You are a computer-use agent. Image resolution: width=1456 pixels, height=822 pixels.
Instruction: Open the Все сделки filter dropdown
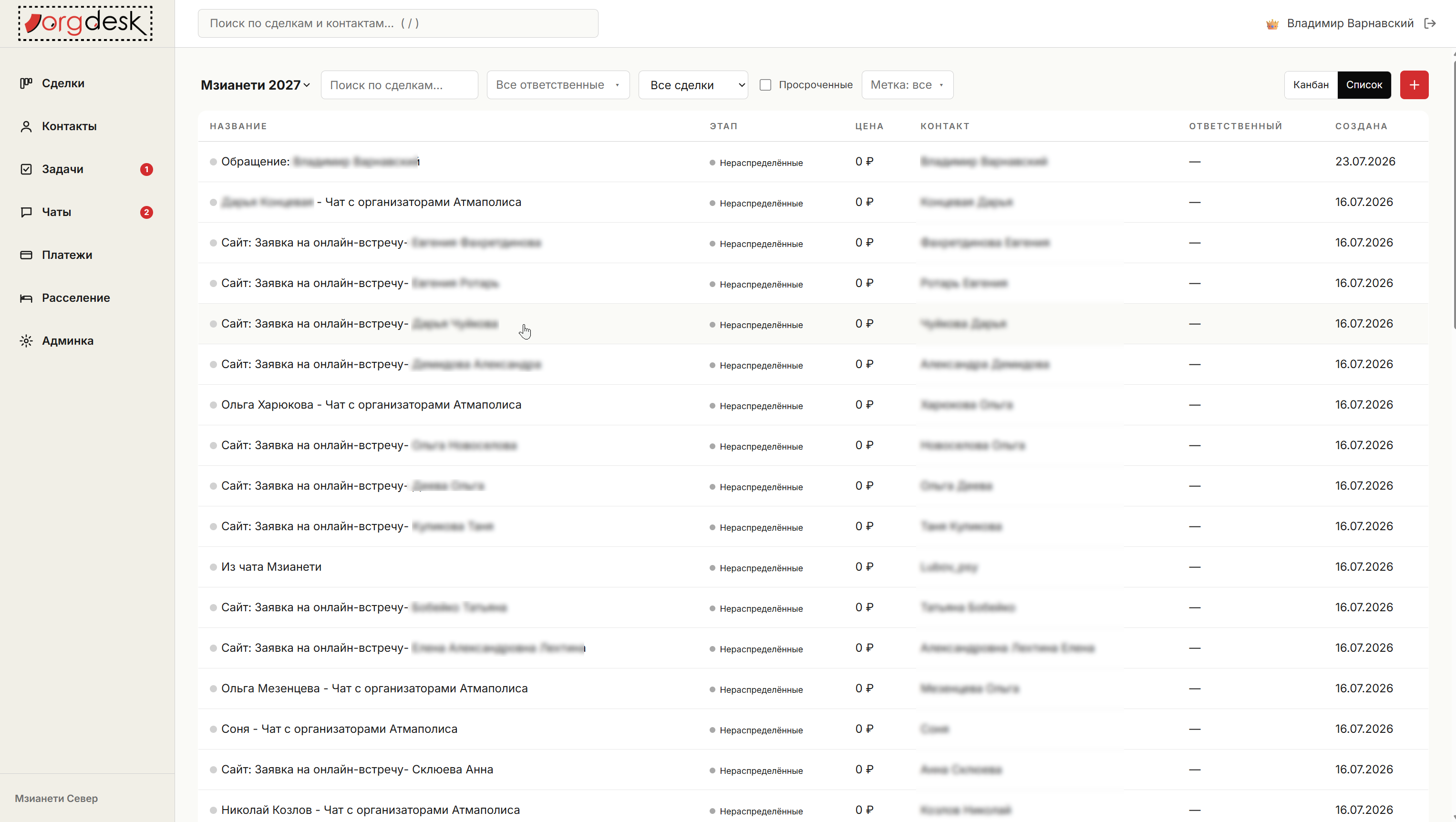[693, 85]
